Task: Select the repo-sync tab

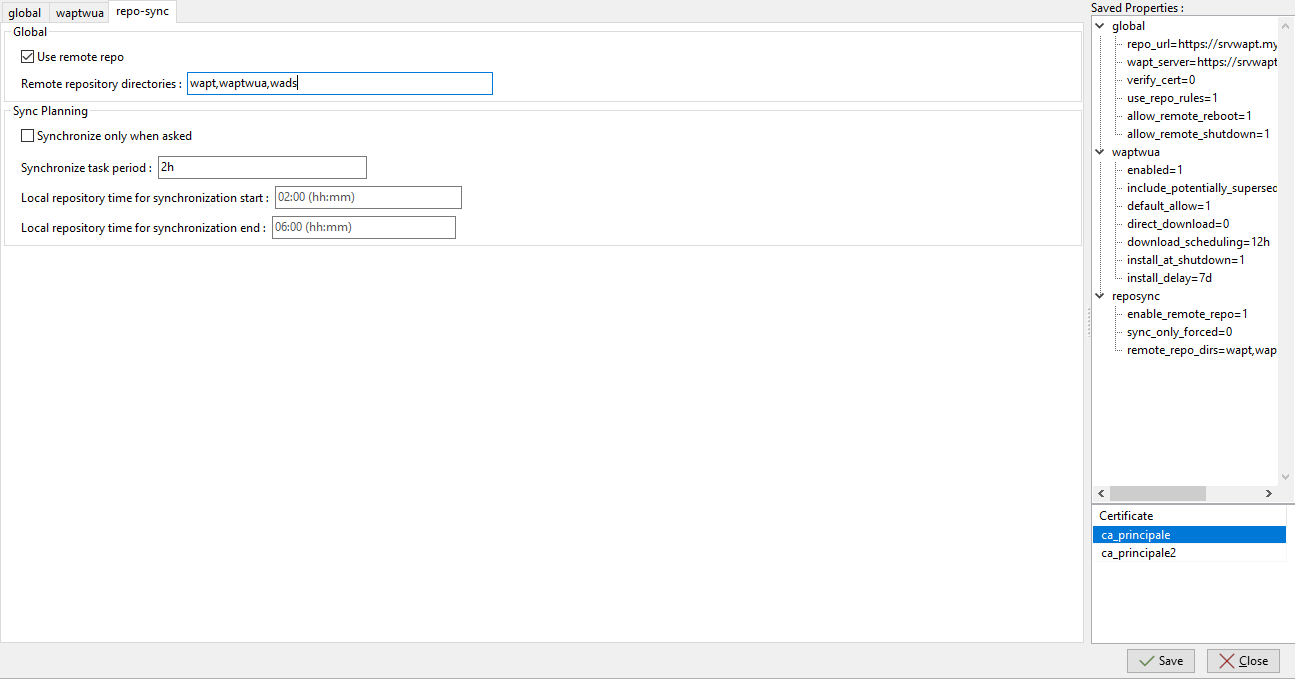Action: click(x=143, y=12)
